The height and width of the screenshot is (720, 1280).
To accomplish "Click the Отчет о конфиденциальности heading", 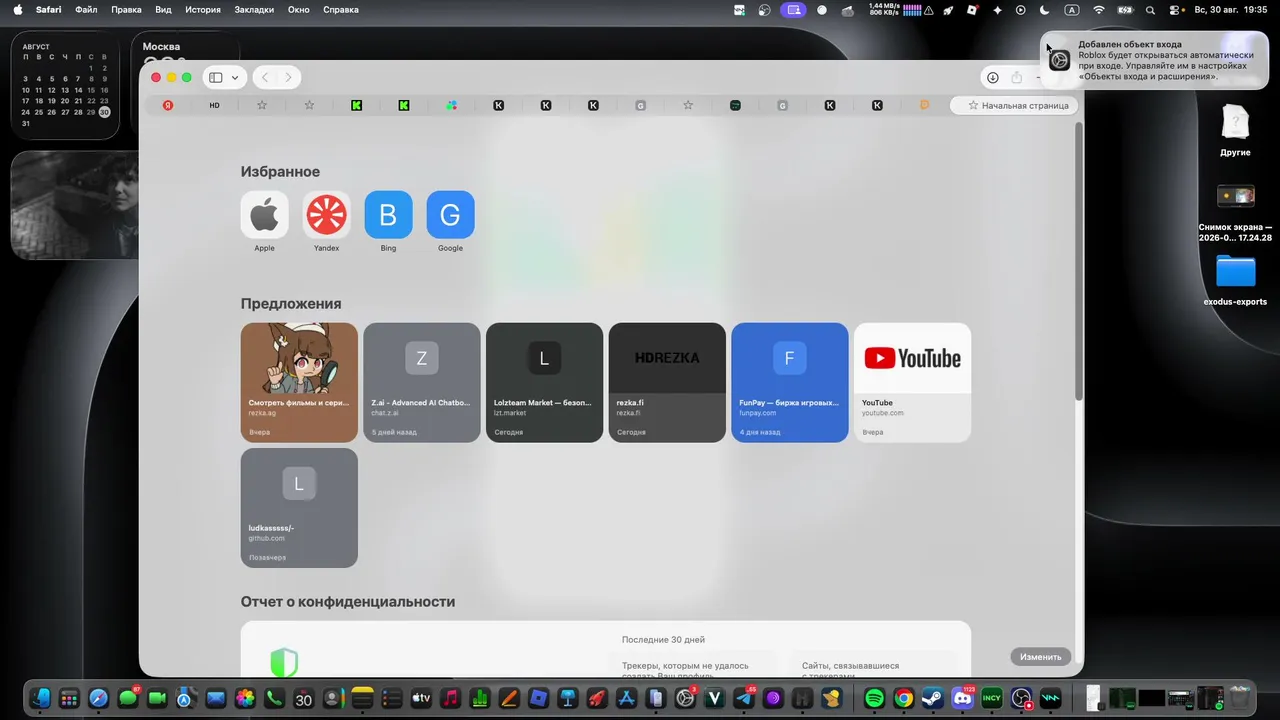I will click(x=348, y=602).
